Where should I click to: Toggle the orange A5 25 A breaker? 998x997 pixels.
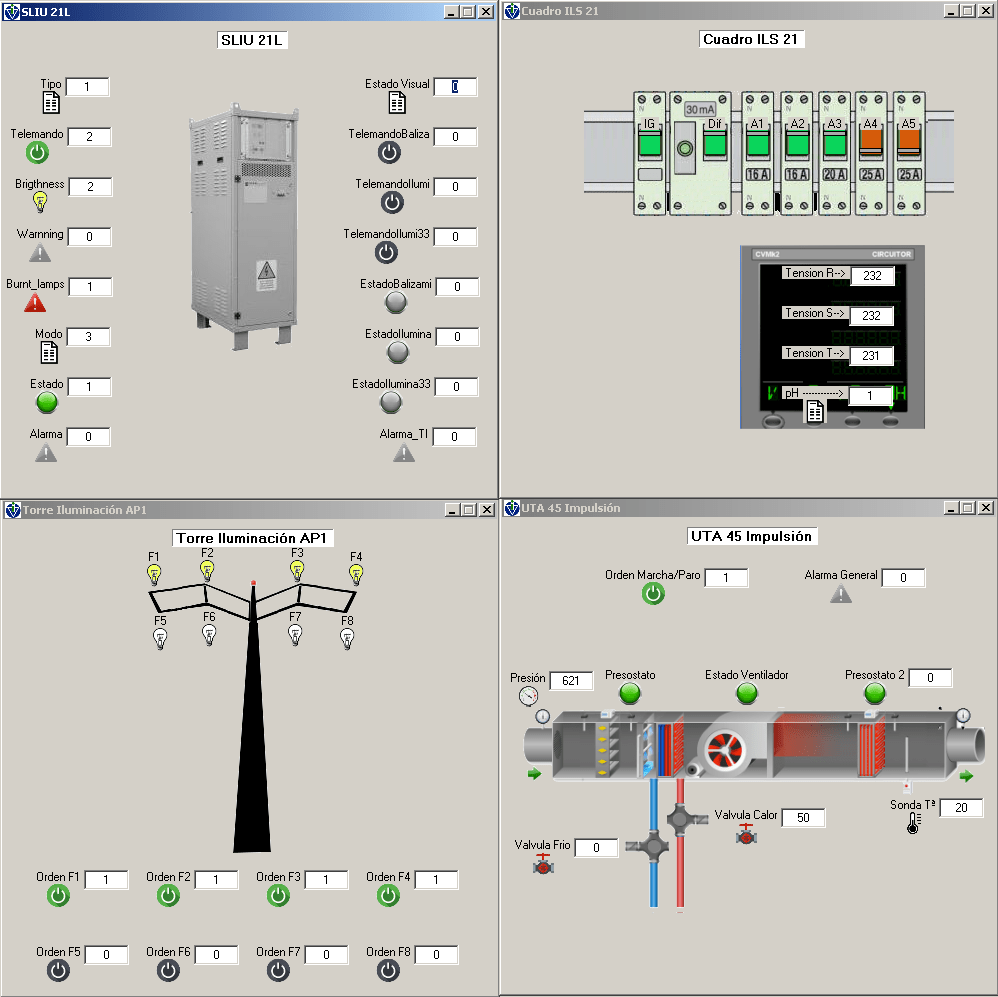tap(908, 141)
